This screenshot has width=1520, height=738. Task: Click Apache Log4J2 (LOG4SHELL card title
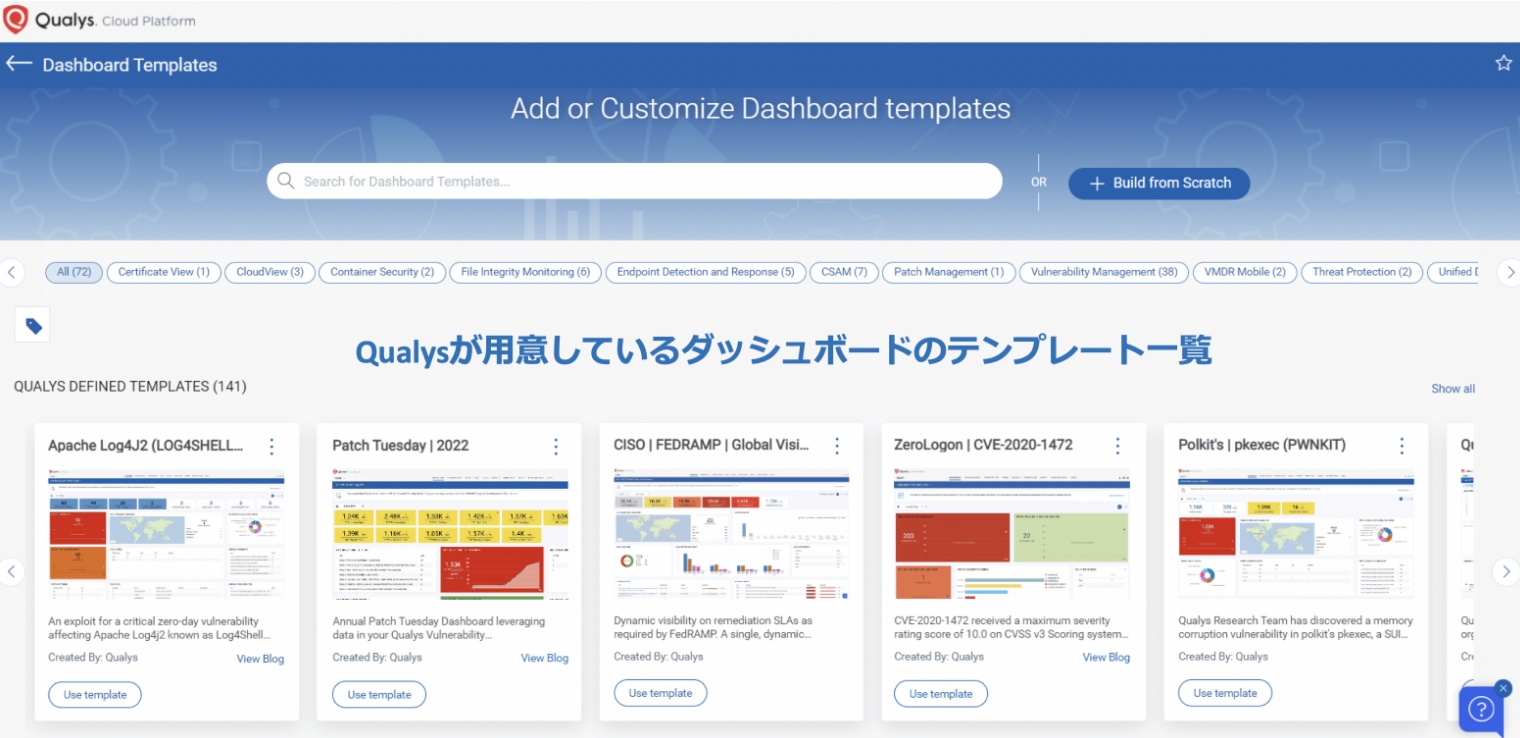point(146,446)
